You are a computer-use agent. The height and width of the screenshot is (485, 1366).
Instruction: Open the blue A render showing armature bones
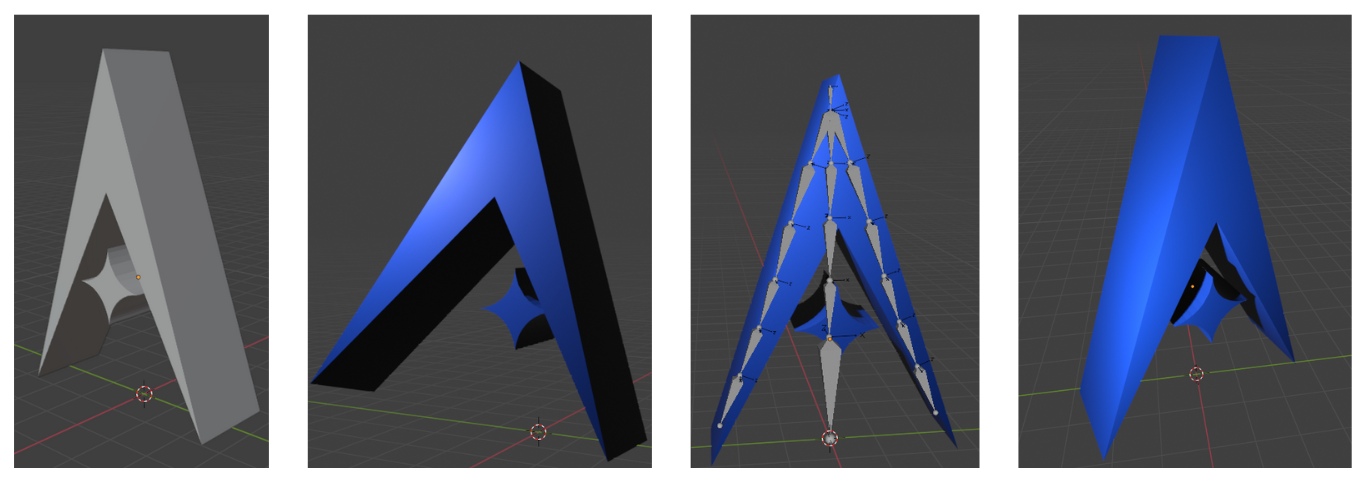point(835,241)
